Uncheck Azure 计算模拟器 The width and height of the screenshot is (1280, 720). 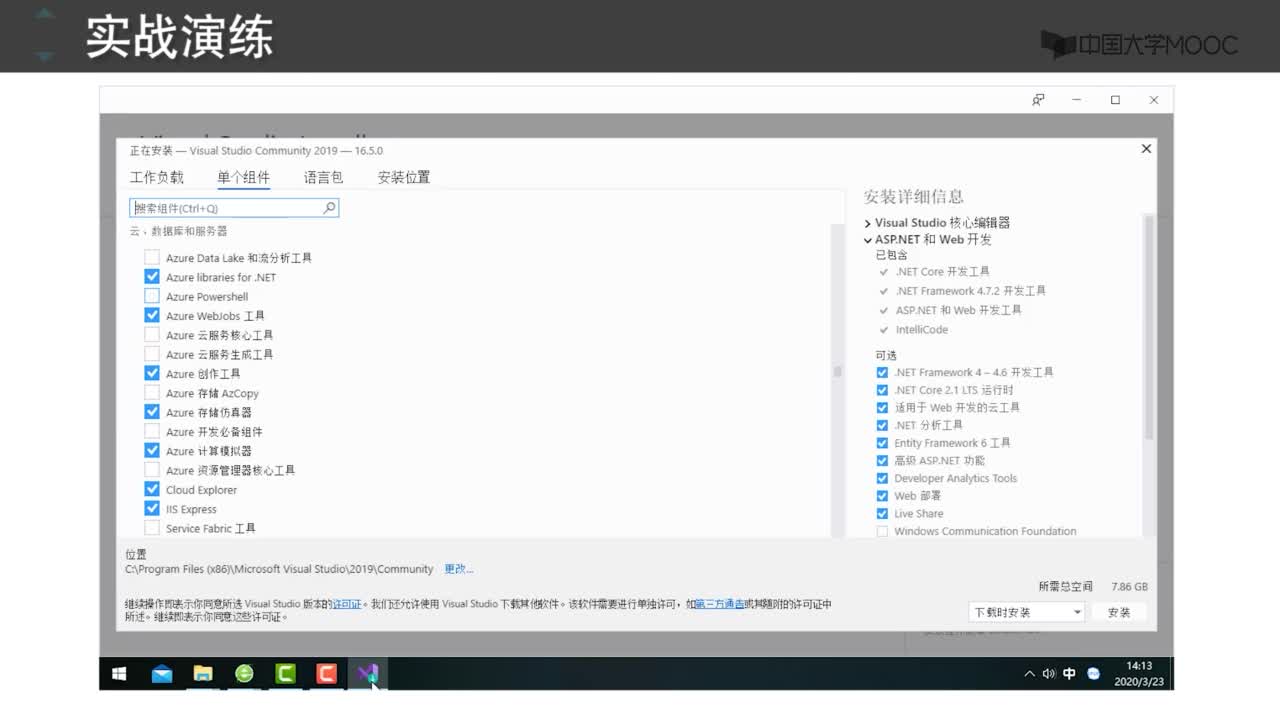pyautogui.click(x=152, y=451)
